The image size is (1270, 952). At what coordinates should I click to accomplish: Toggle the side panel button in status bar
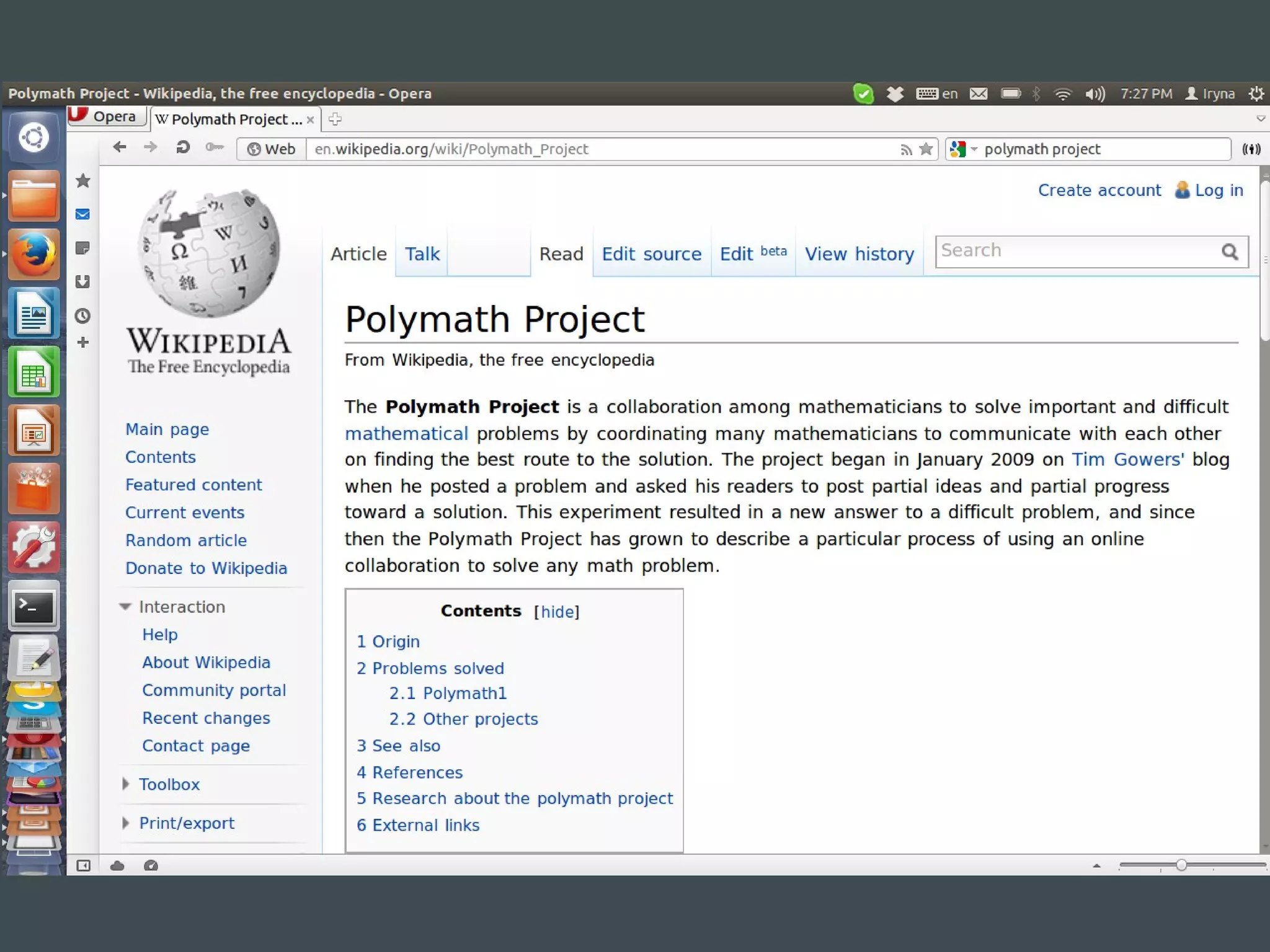click(83, 866)
